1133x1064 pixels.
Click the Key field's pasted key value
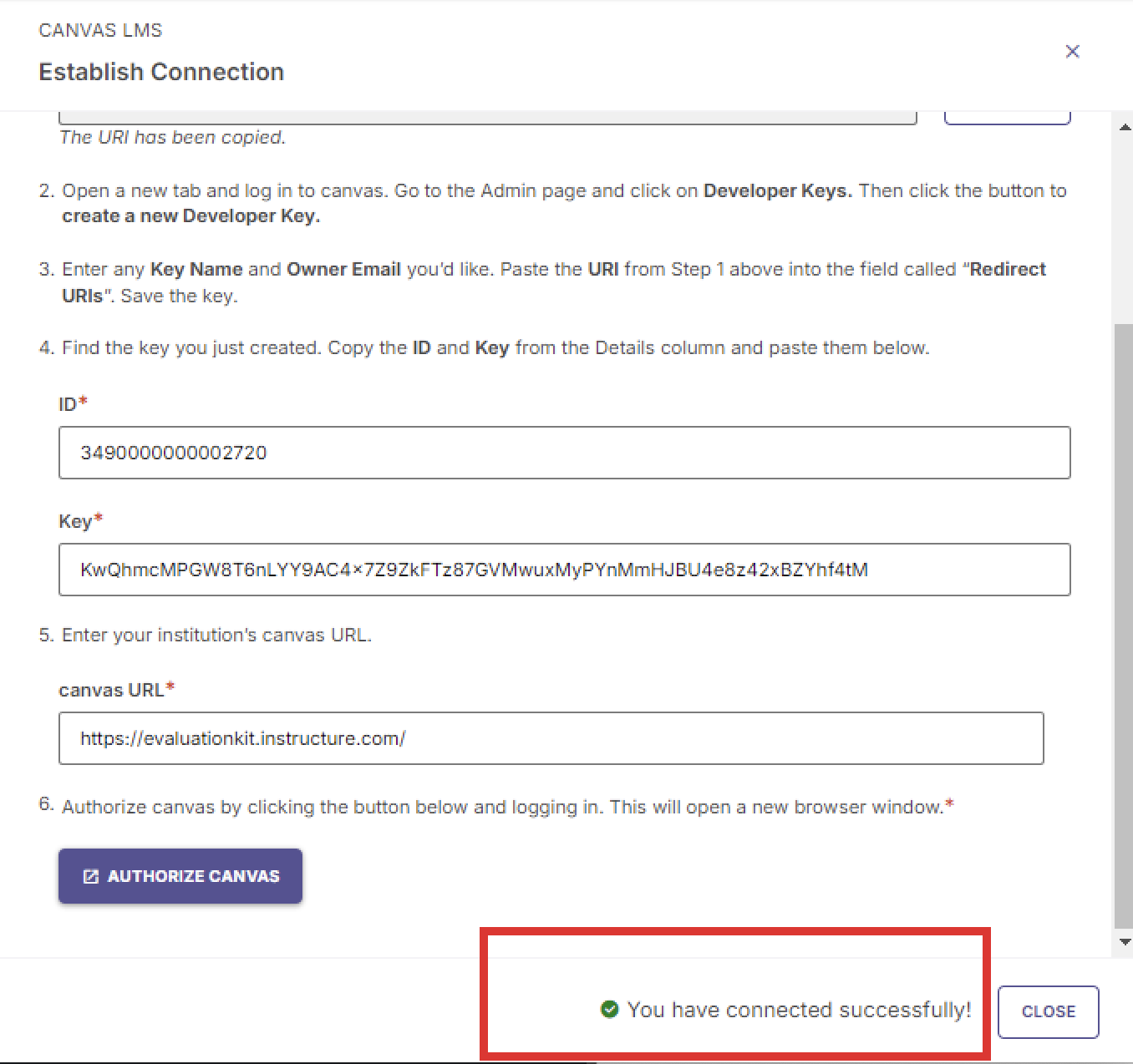(474, 570)
